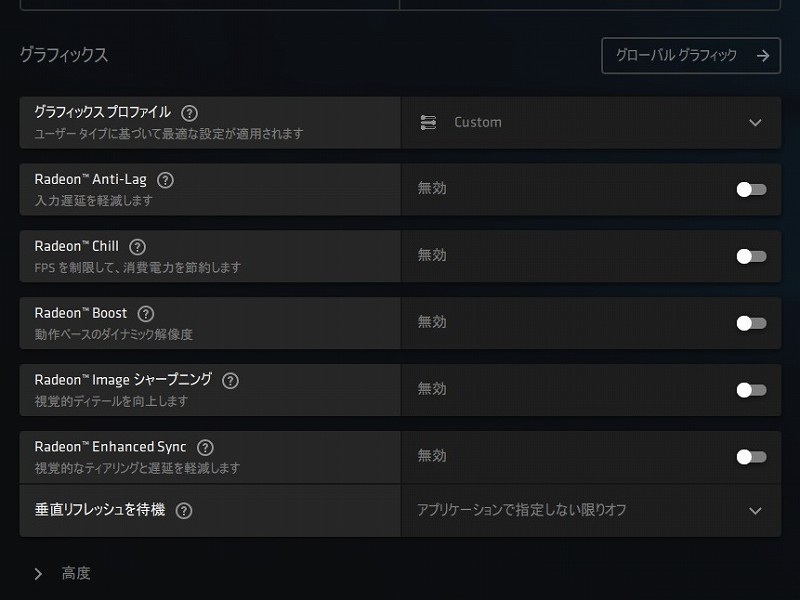Click the 垂直リフレッシュを待機 setting label
This screenshot has height=600, width=800.
coord(99,510)
